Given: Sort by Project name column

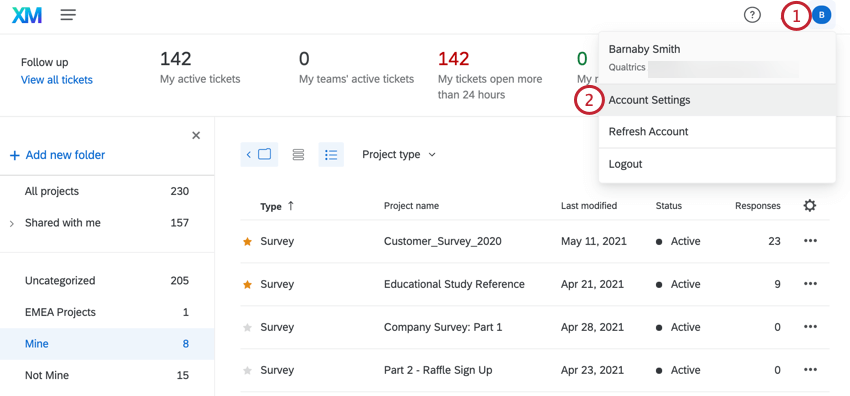Looking at the screenshot, I should (x=411, y=206).
